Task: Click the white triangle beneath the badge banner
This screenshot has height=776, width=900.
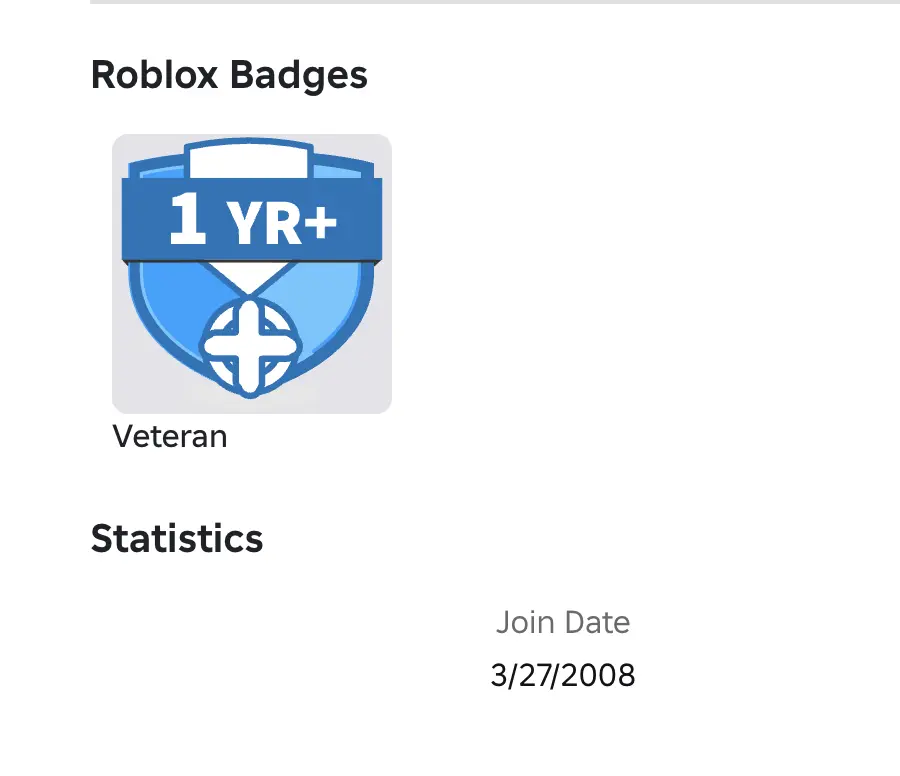Action: tap(250, 277)
